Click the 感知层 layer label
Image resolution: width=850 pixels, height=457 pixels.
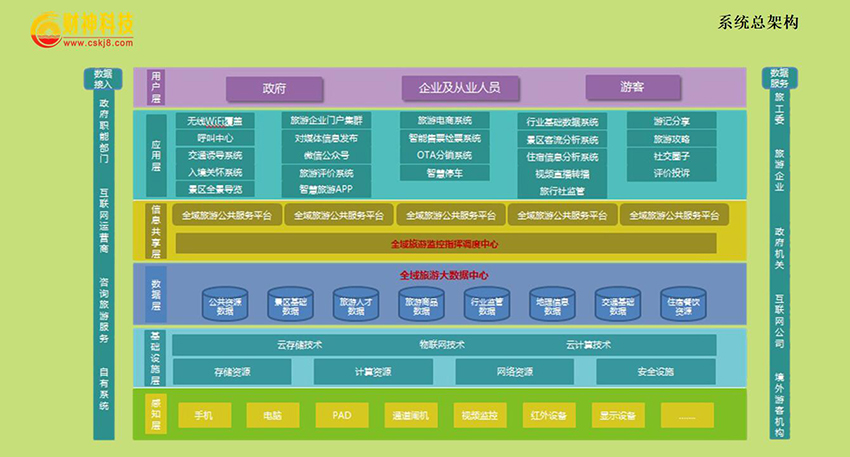coord(156,414)
